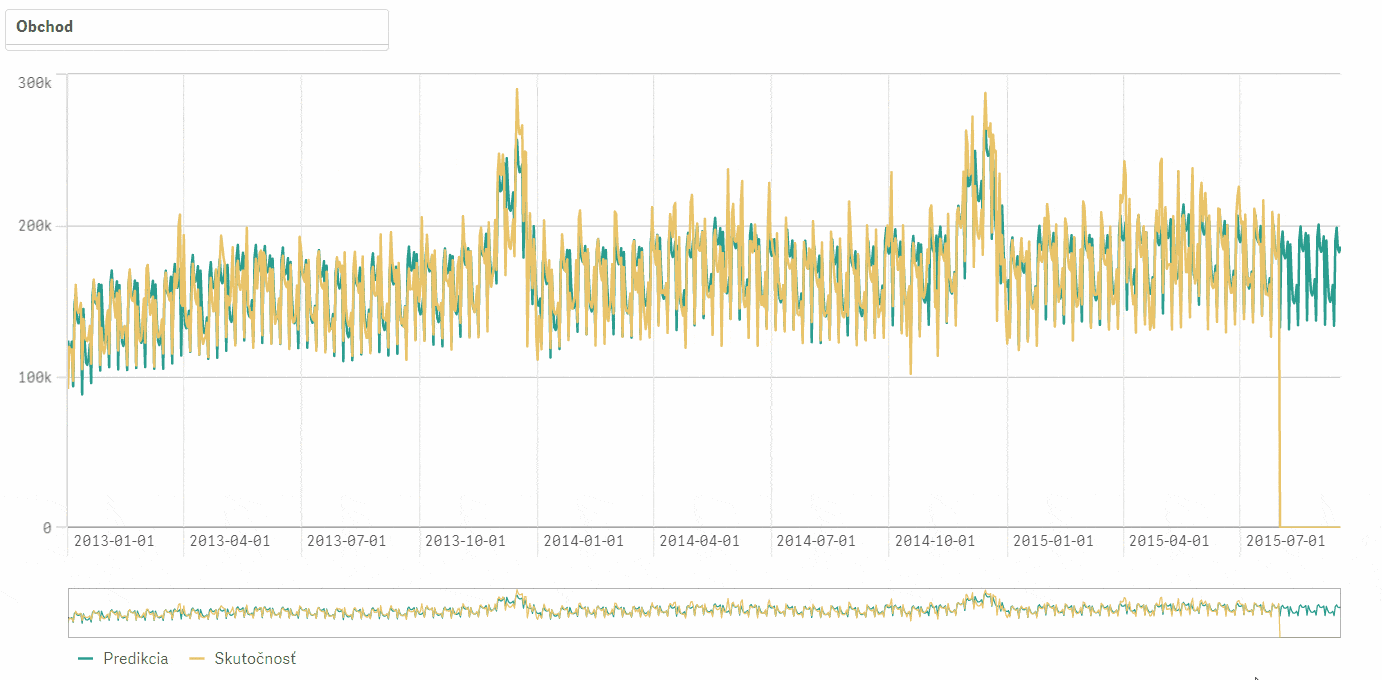Click the 2014-04-01 axis label
Image resolution: width=1382 pixels, height=680 pixels.
click(x=699, y=541)
